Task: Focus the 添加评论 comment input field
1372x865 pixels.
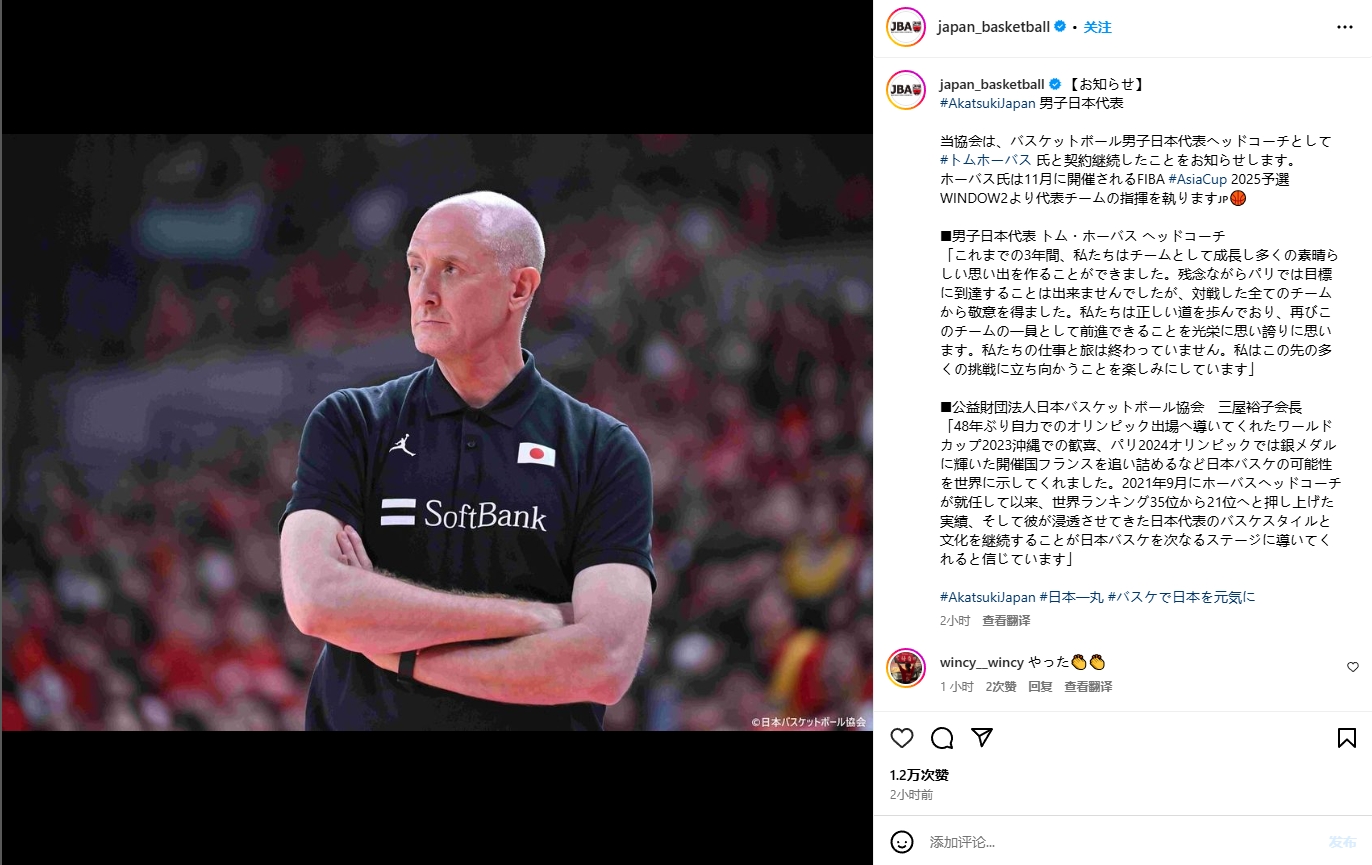Action: 1120,842
